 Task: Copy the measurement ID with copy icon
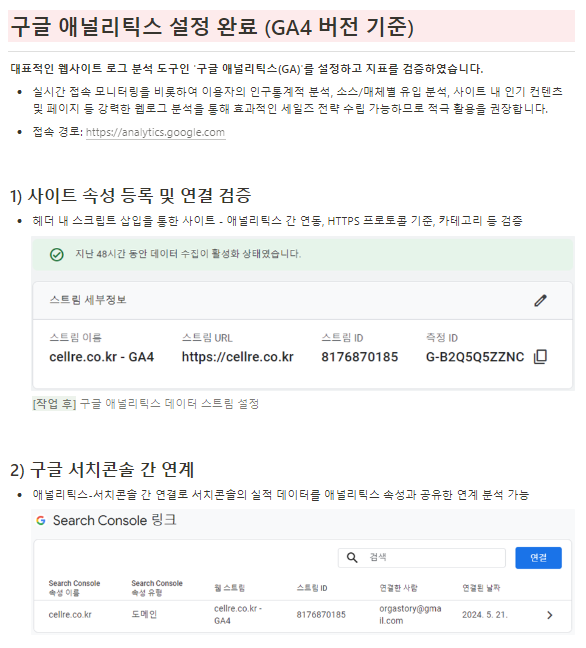click(x=540, y=357)
